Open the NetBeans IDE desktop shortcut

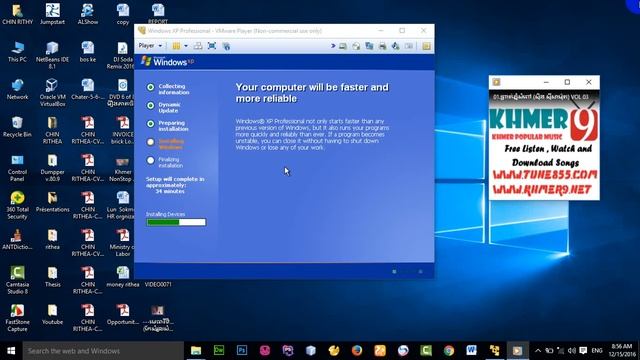point(52,55)
